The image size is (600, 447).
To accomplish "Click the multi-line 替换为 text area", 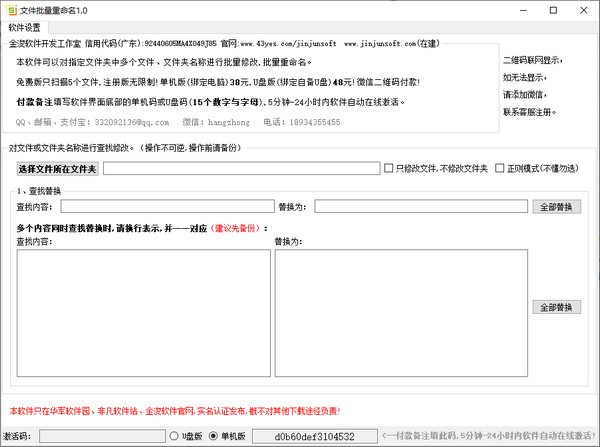I will [x=401, y=313].
